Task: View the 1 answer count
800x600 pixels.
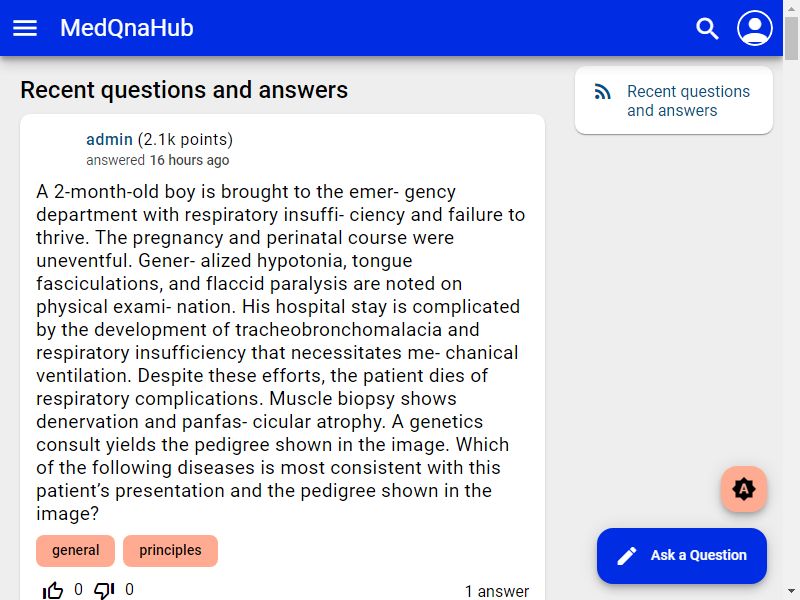Action: (496, 591)
